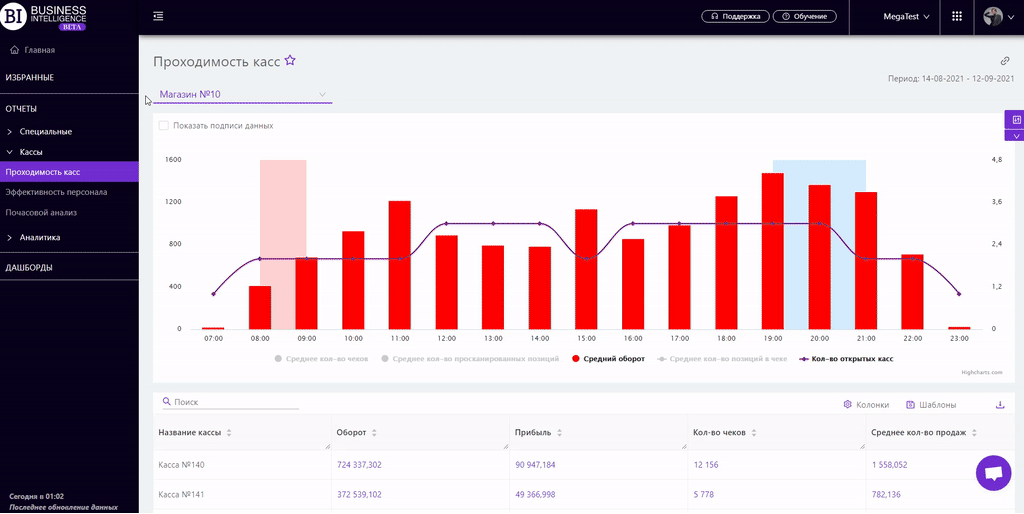Open Почасовой анализ report
Viewport: 1024px width, 514px height.
(41, 212)
